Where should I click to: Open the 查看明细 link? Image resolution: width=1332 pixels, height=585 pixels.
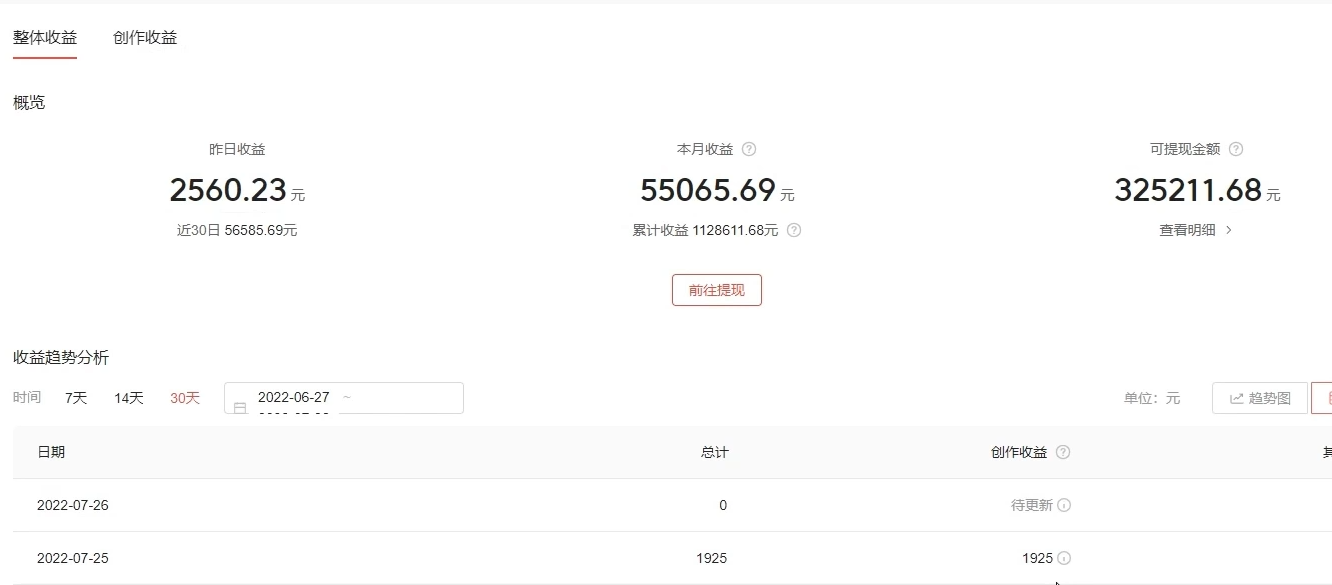pos(1188,230)
